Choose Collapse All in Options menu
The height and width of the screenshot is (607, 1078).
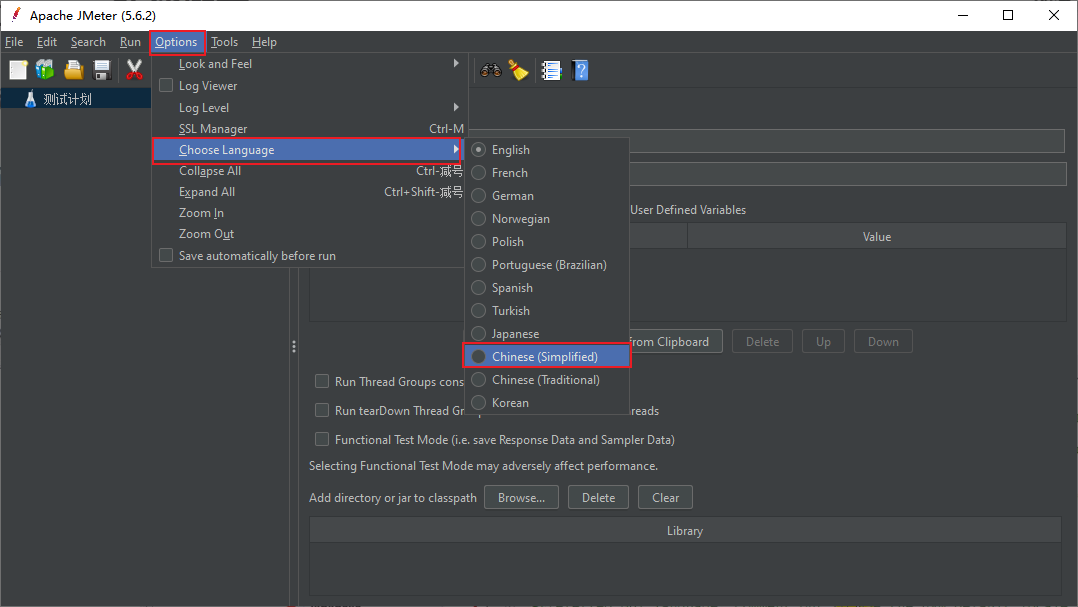pyautogui.click(x=309, y=171)
